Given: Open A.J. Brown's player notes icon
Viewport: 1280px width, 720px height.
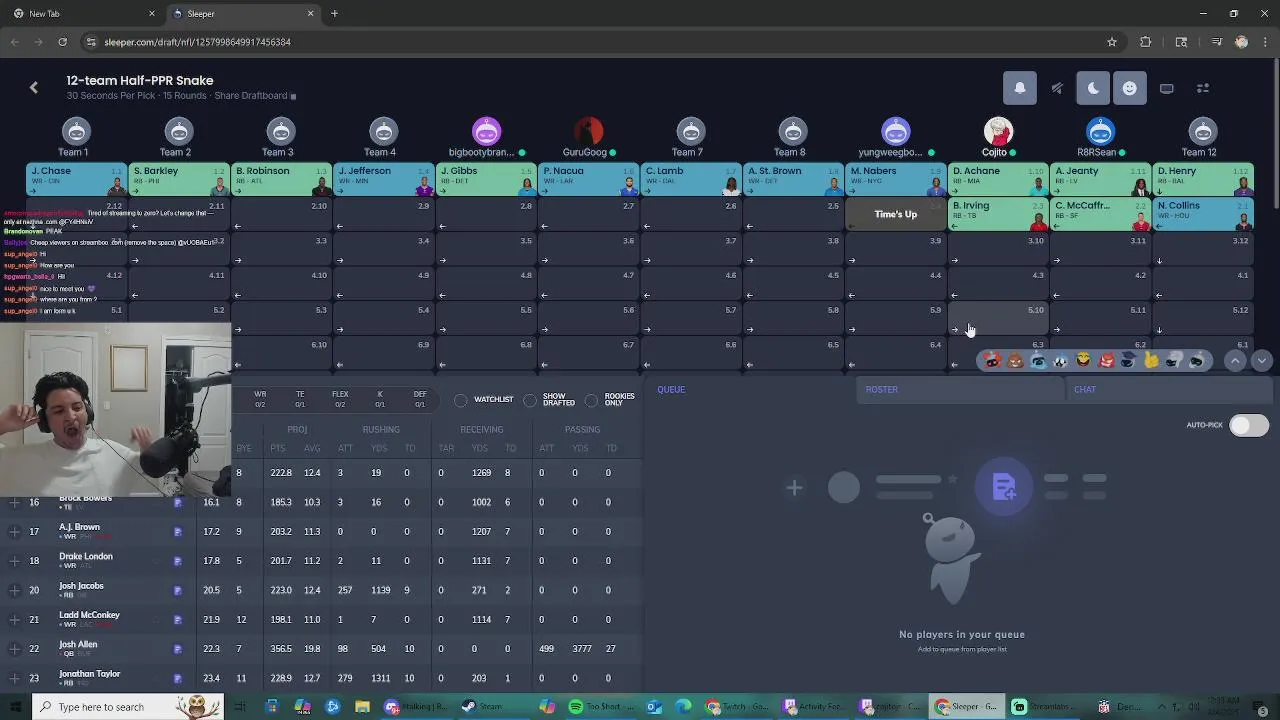Looking at the screenshot, I should (178, 532).
